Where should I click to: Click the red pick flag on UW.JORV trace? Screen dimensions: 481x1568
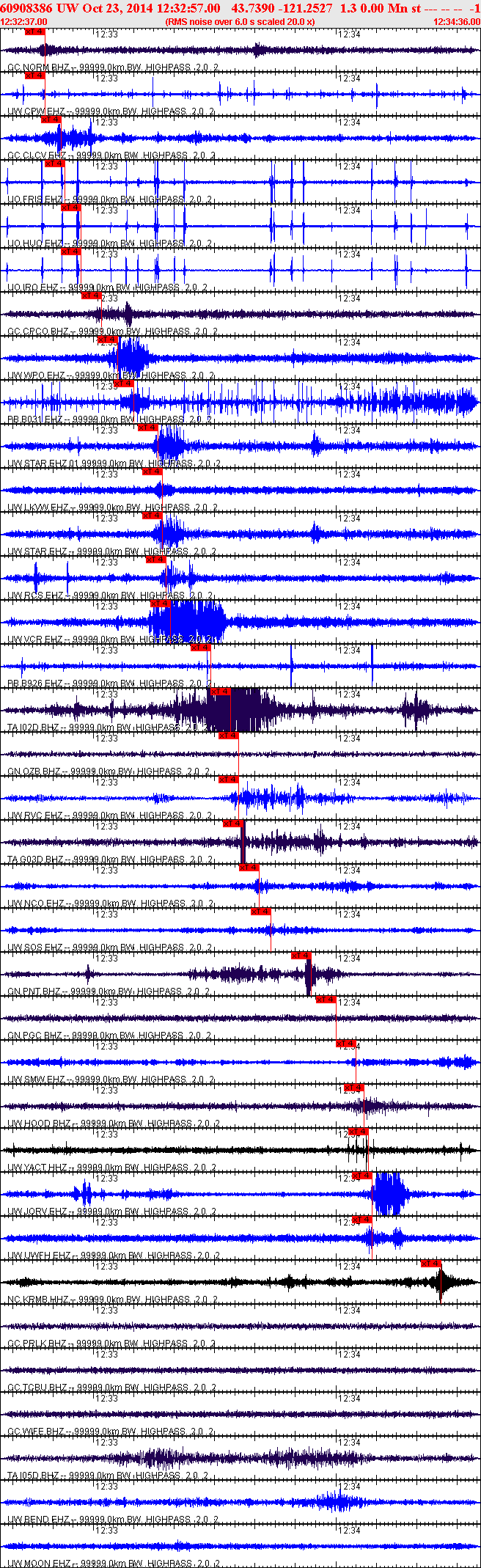(361, 1176)
